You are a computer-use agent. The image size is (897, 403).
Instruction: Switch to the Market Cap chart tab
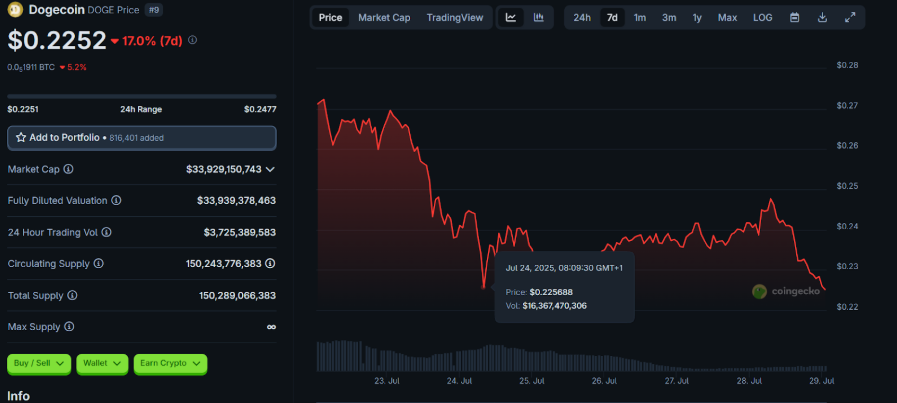pyautogui.click(x=384, y=18)
